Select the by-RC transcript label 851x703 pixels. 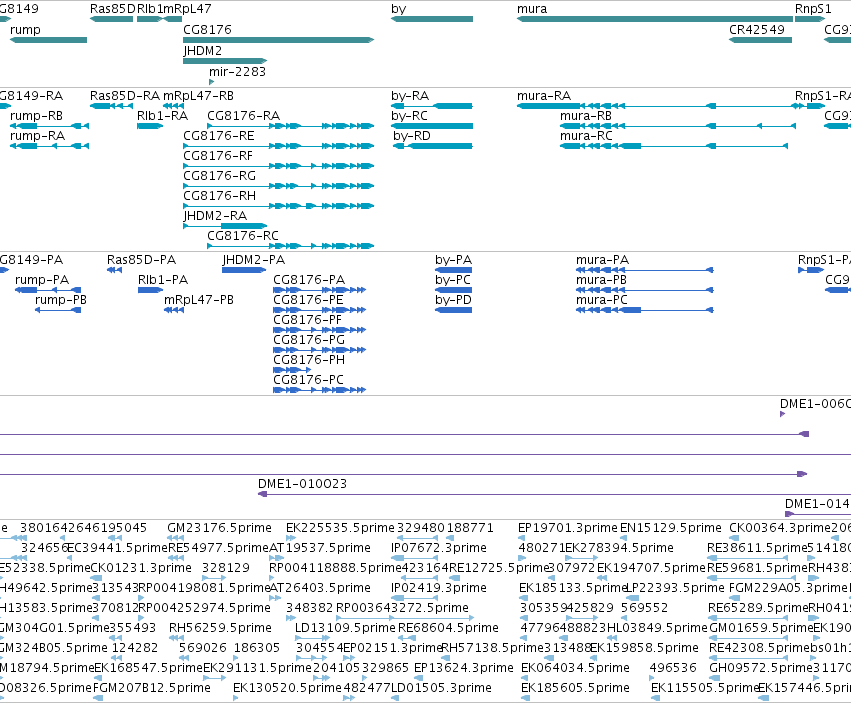409,116
